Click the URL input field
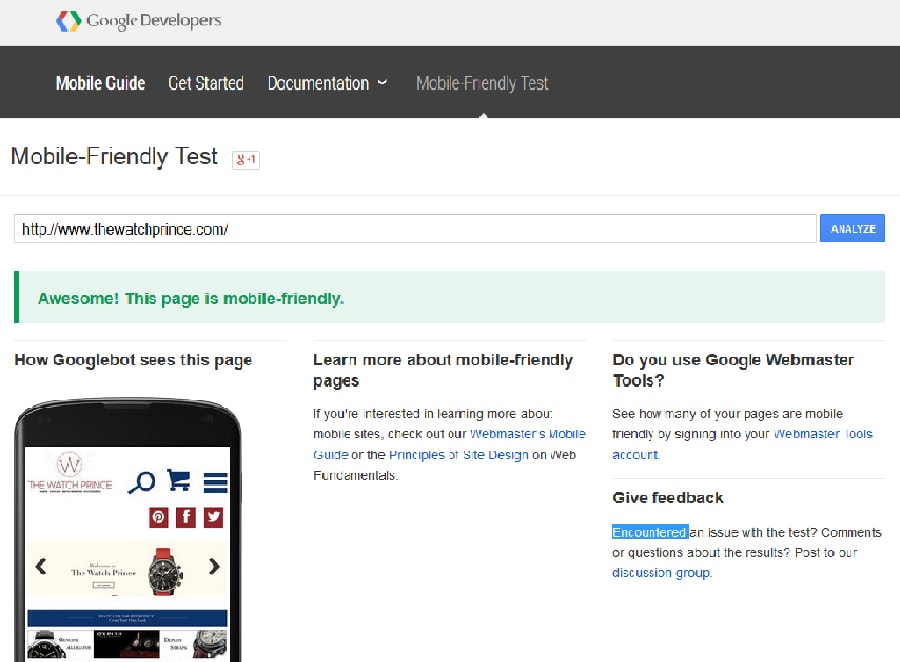Image resolution: width=900 pixels, height=662 pixels. (x=415, y=229)
